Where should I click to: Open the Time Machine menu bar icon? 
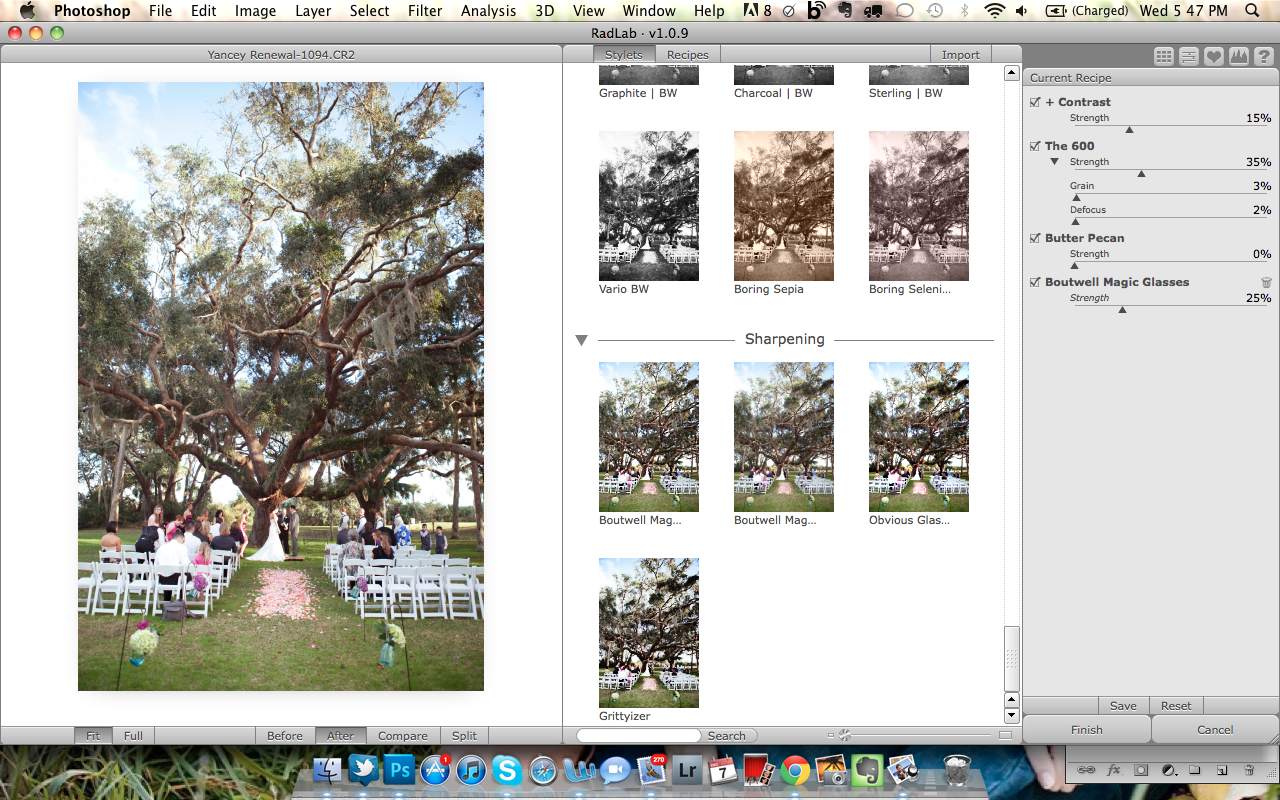tap(934, 11)
